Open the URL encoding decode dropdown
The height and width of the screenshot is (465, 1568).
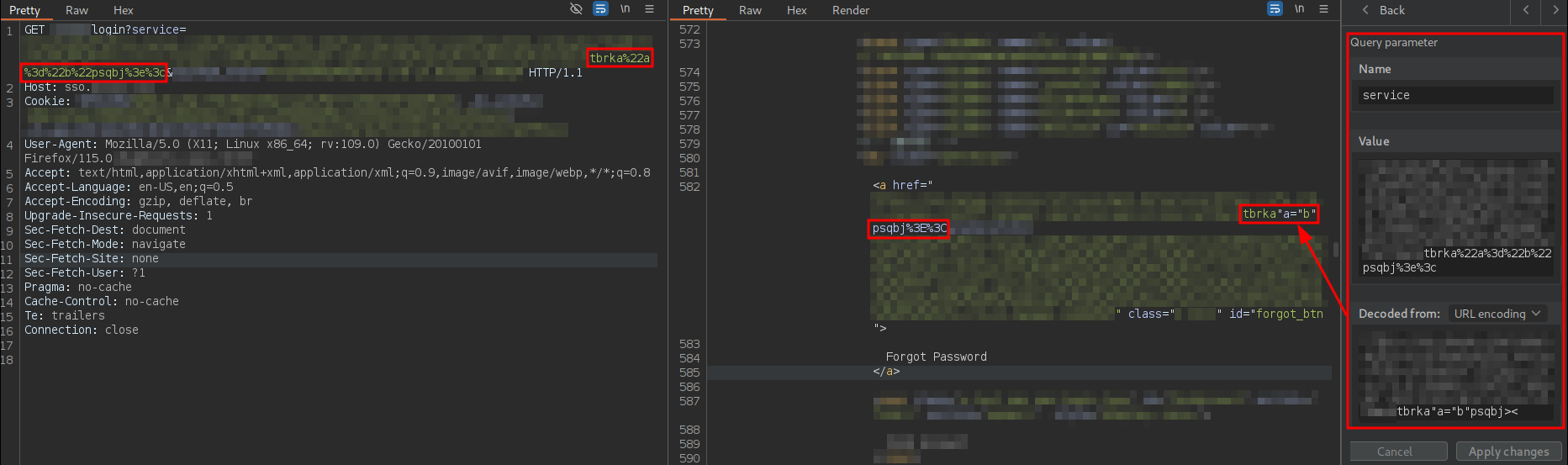1497,314
